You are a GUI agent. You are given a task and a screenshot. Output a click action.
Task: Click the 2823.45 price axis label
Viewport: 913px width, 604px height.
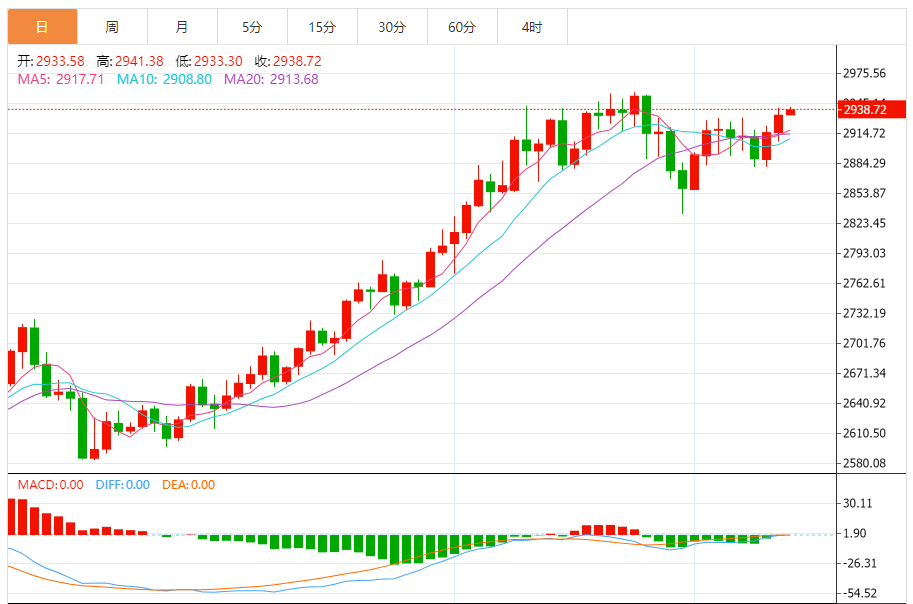tap(865, 223)
